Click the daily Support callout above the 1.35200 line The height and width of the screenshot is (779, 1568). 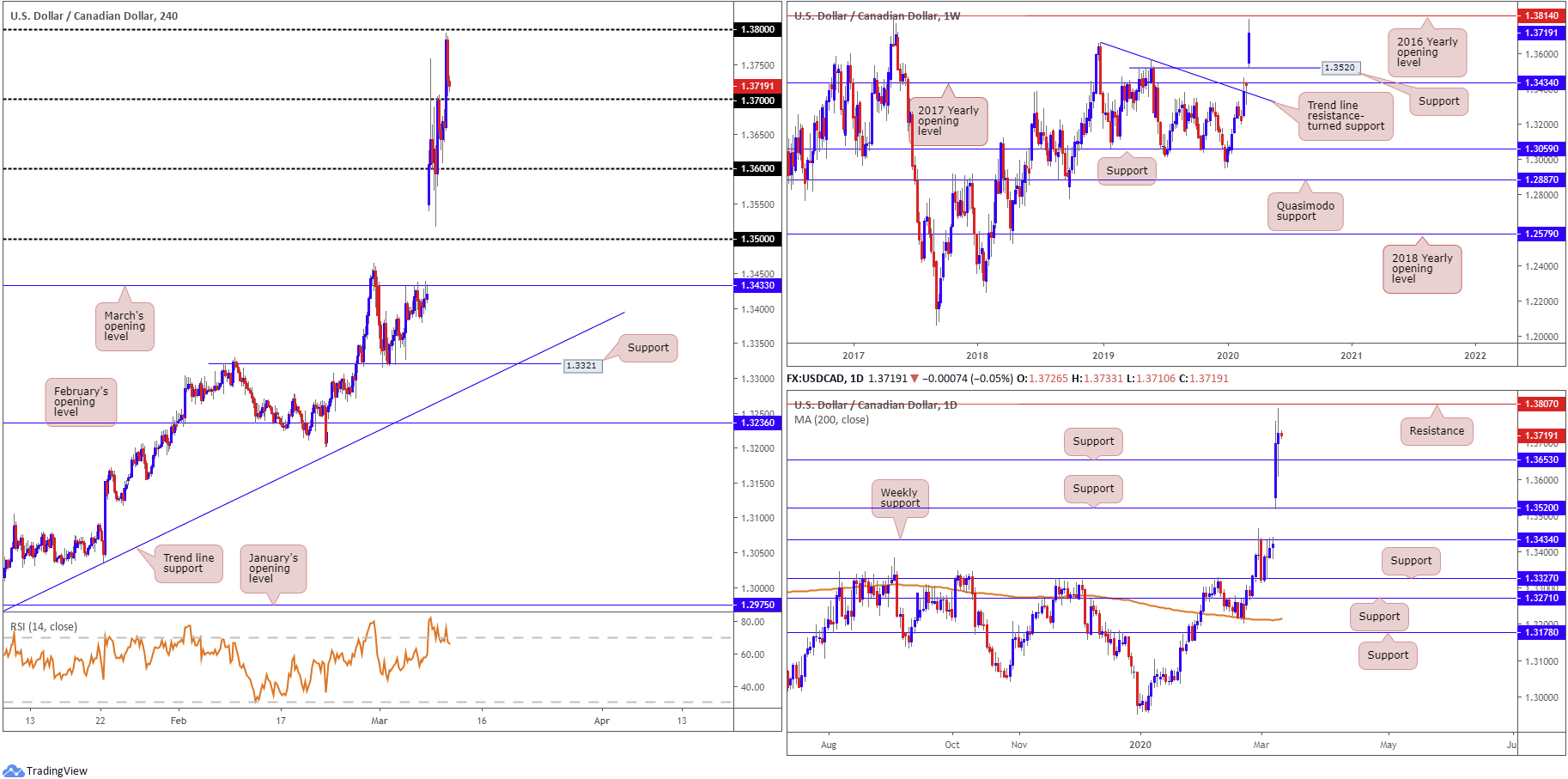(x=1093, y=489)
